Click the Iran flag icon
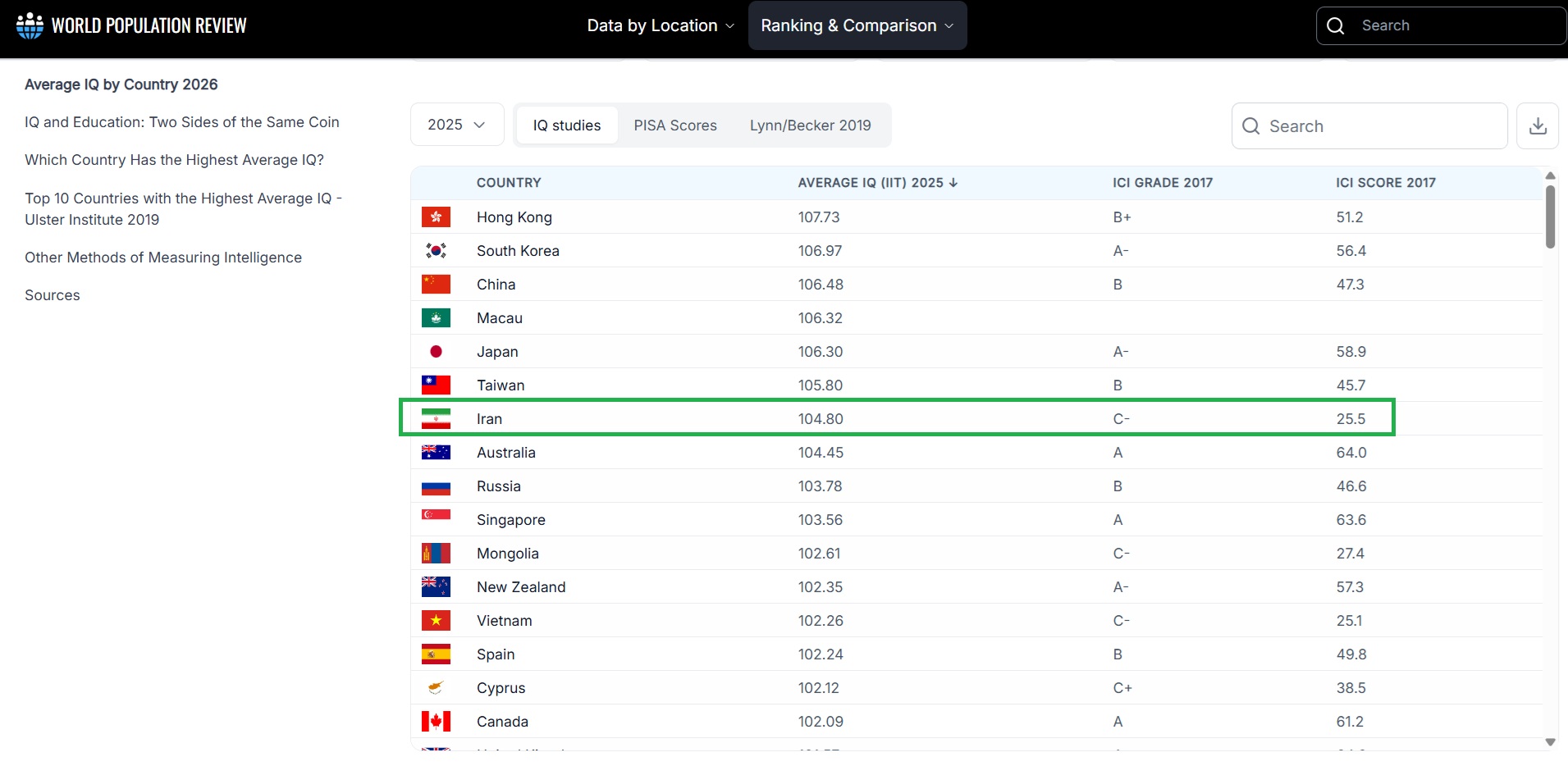Image resolution: width=1568 pixels, height=766 pixels. point(436,418)
